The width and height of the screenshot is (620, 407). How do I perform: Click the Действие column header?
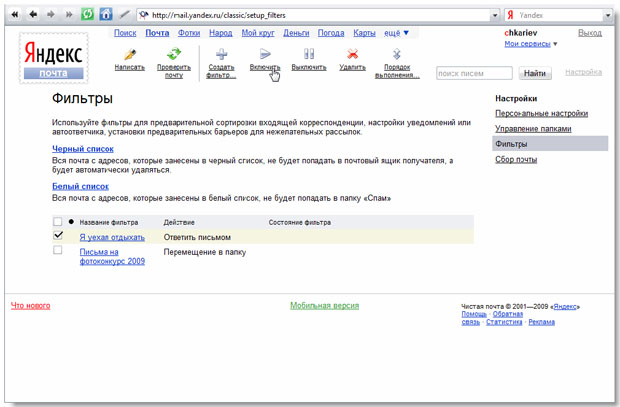pos(179,222)
